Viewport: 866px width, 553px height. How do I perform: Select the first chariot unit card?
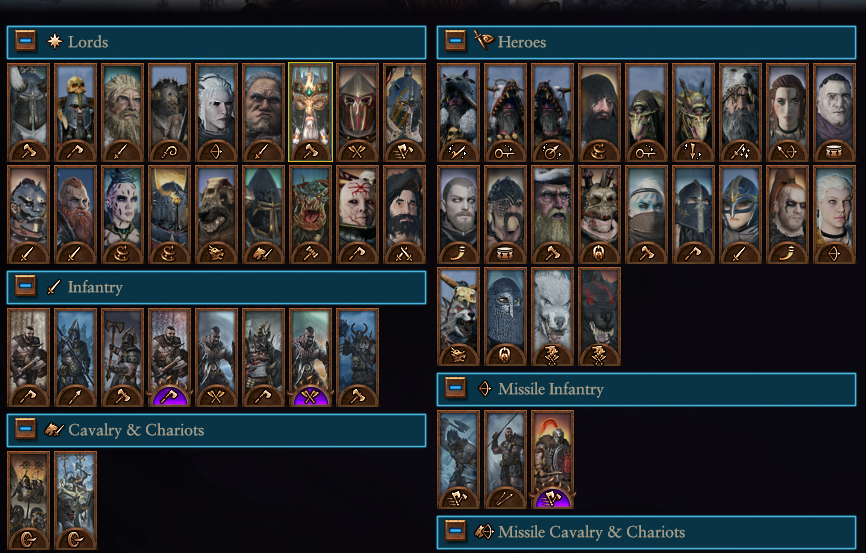pos(29,501)
